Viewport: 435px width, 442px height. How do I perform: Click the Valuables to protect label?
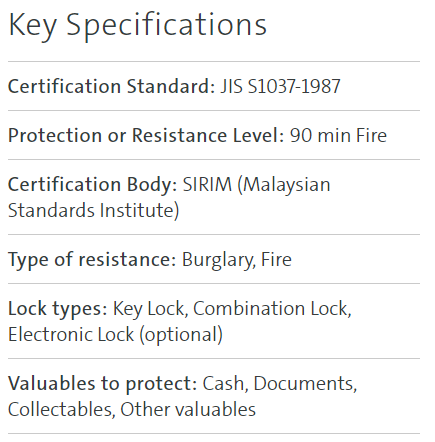(x=103, y=383)
